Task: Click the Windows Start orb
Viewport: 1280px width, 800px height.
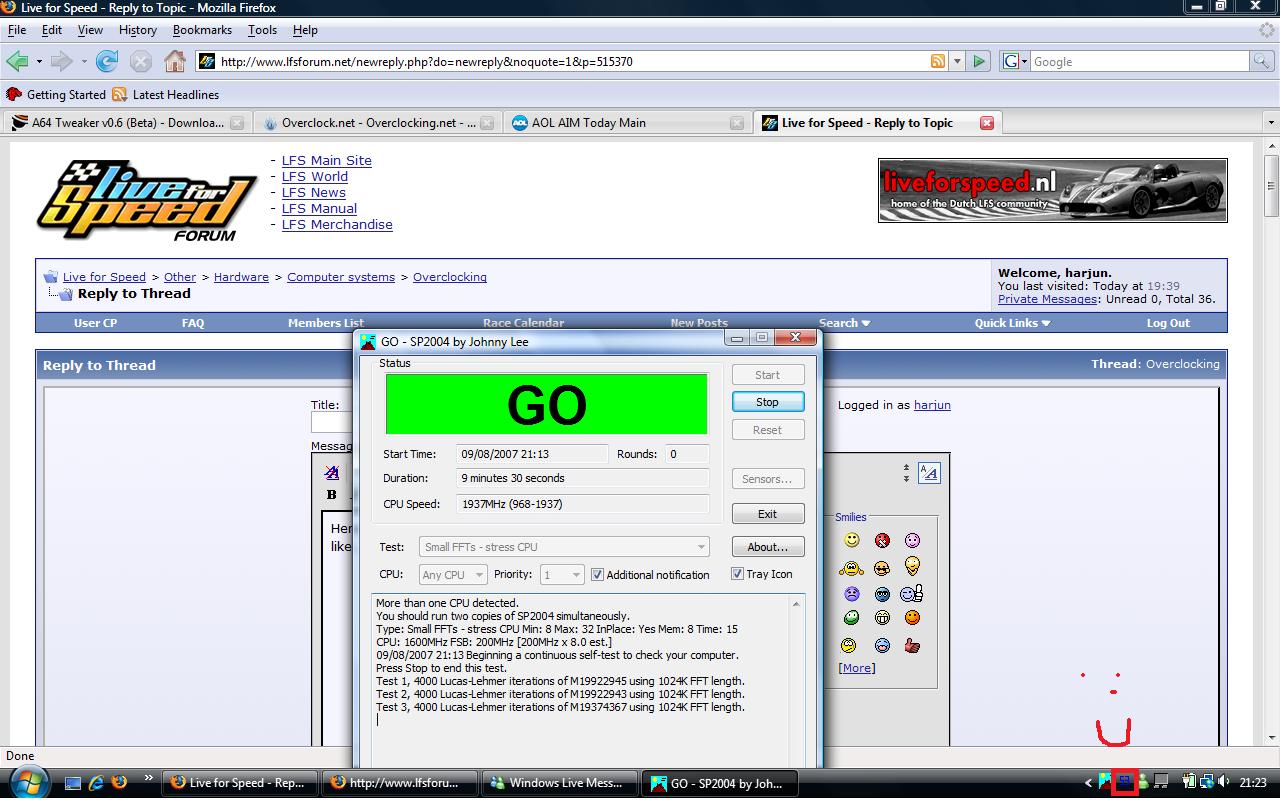Action: click(x=28, y=782)
